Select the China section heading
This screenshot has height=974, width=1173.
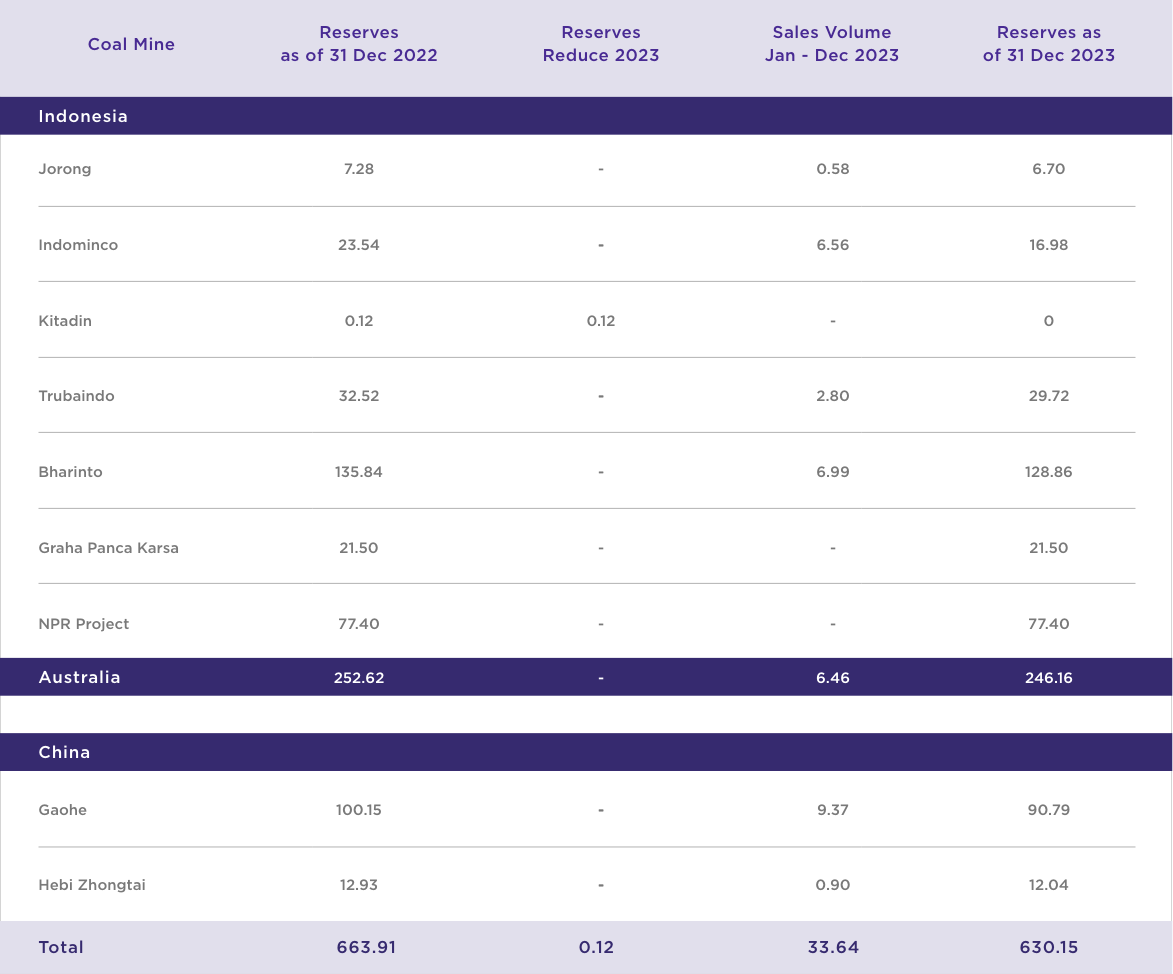(x=64, y=752)
